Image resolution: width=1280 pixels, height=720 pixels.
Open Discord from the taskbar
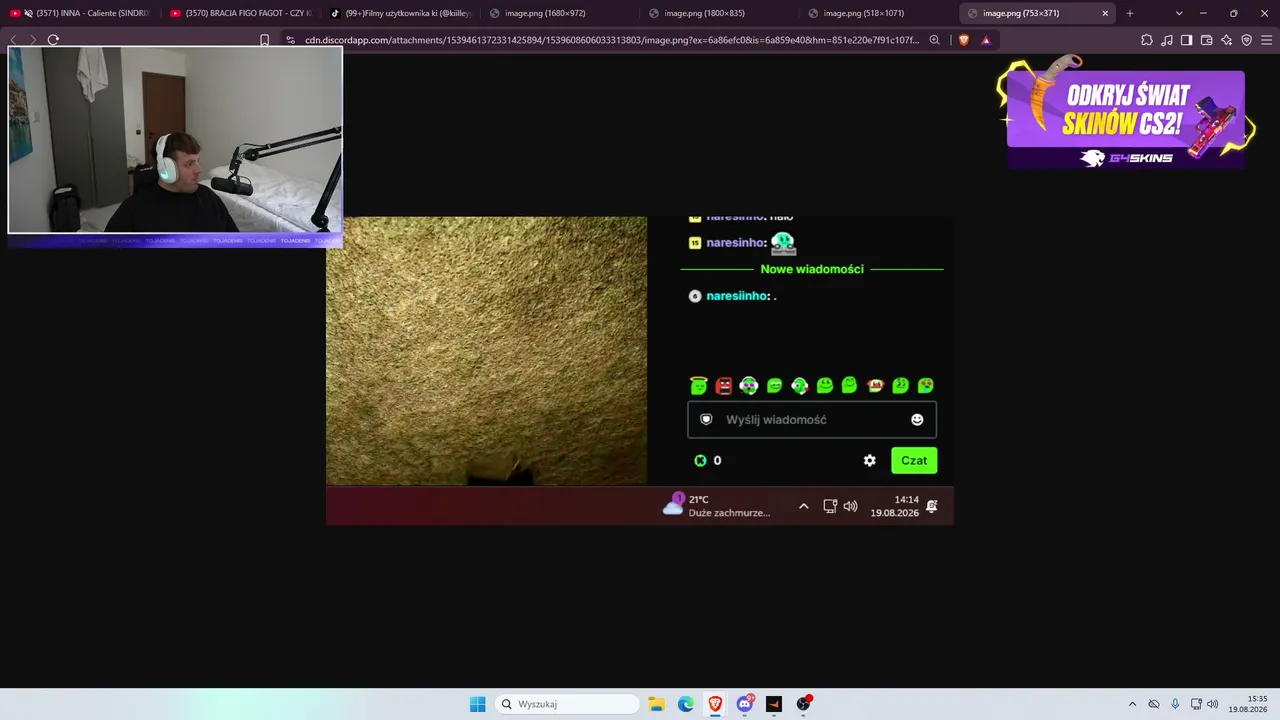click(745, 704)
